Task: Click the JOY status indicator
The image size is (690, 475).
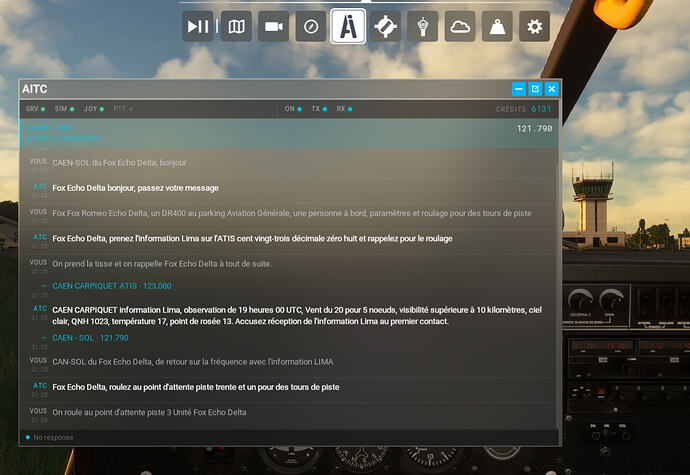Action: [94, 109]
